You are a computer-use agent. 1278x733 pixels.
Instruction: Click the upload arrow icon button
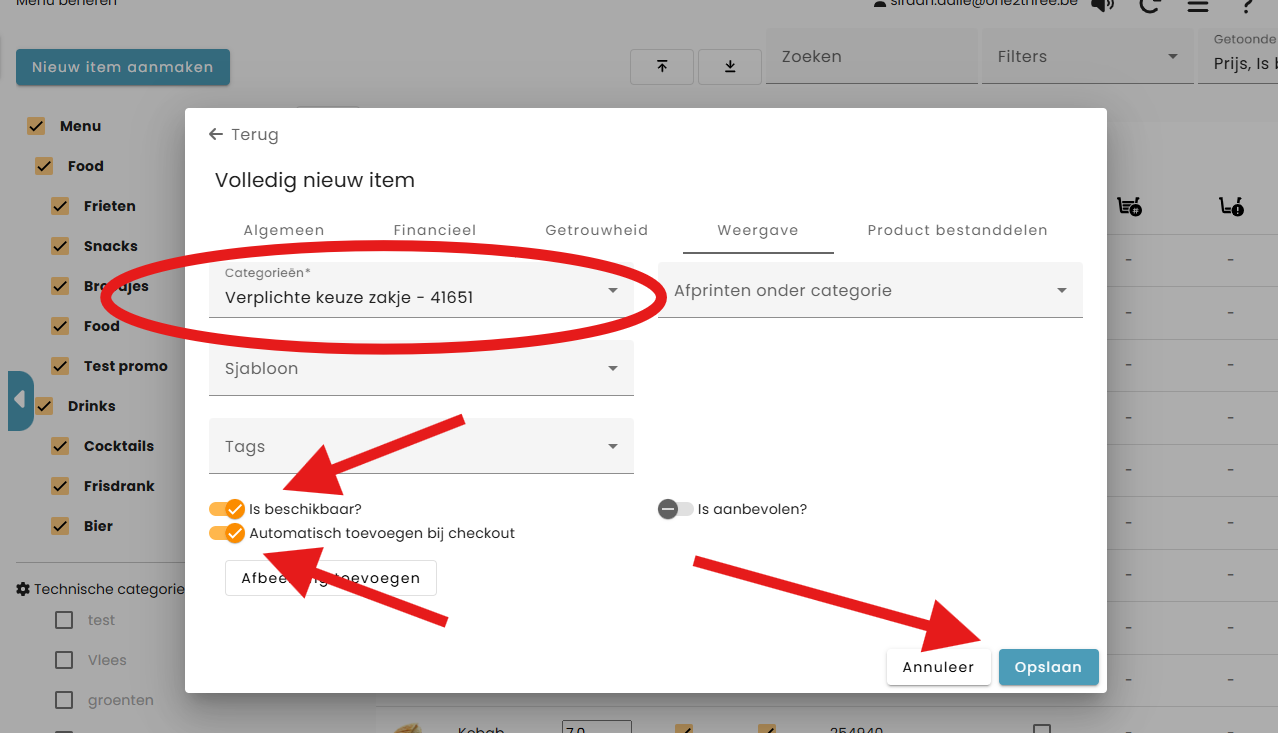tap(662, 66)
